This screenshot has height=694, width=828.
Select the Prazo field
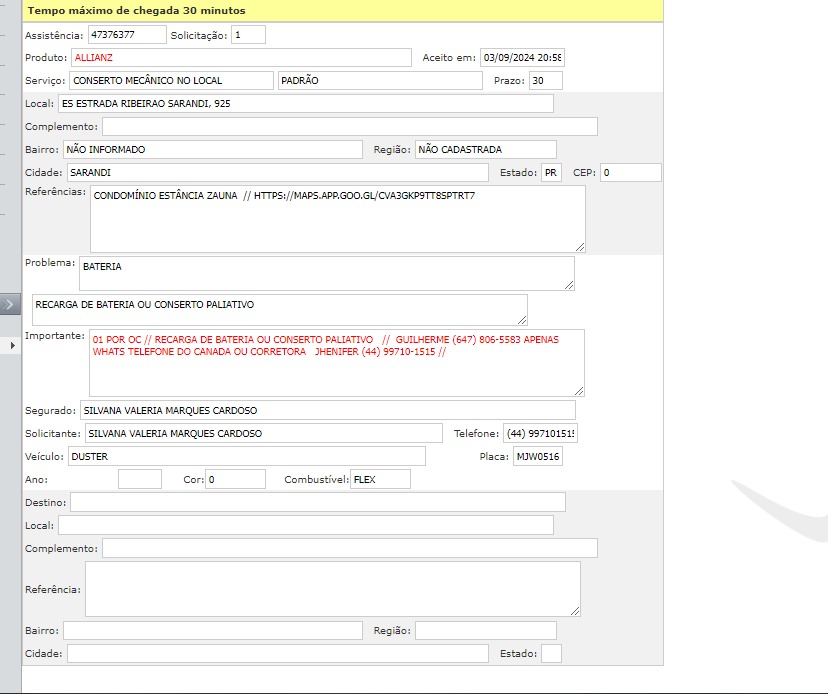[x=545, y=80]
